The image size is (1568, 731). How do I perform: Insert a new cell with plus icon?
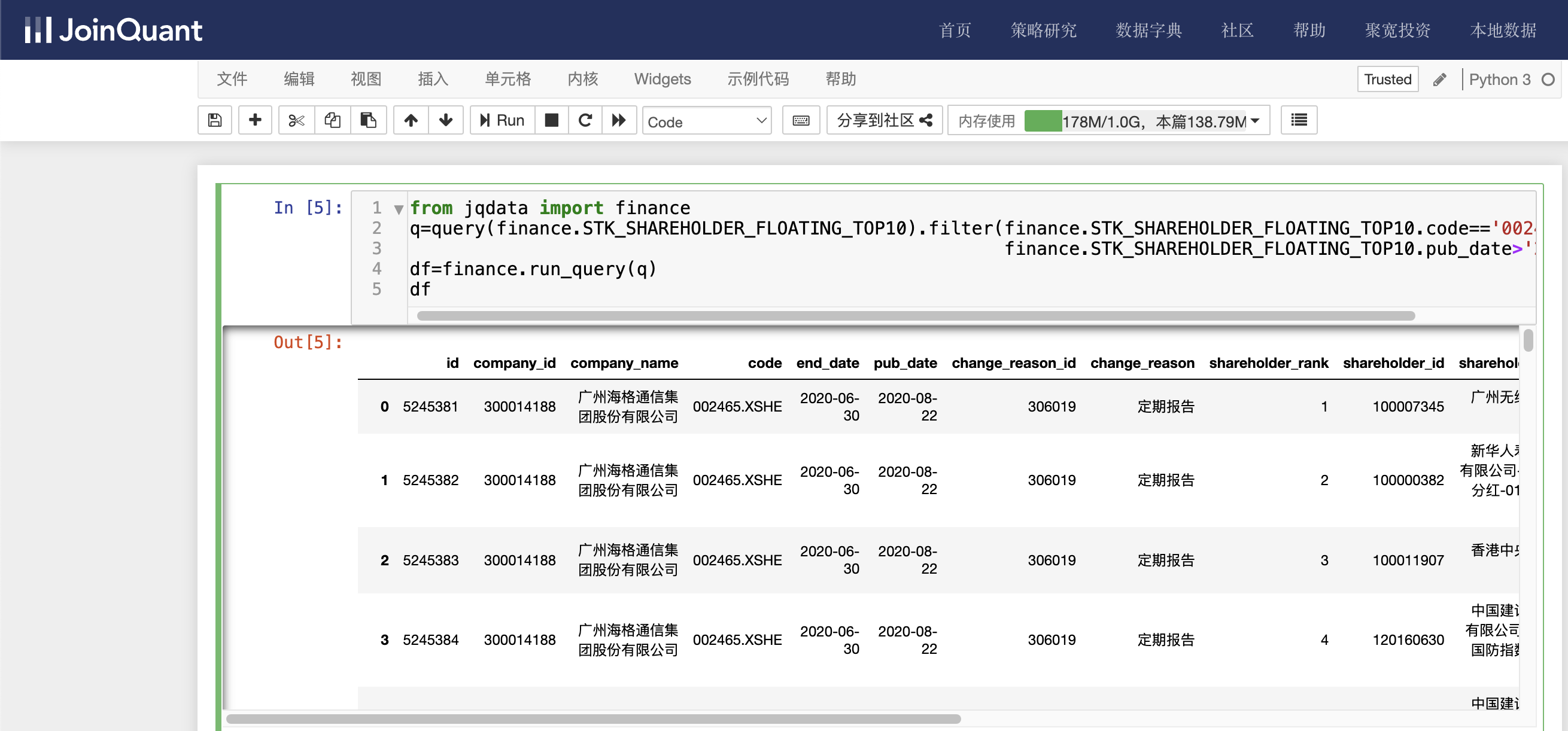coord(255,120)
